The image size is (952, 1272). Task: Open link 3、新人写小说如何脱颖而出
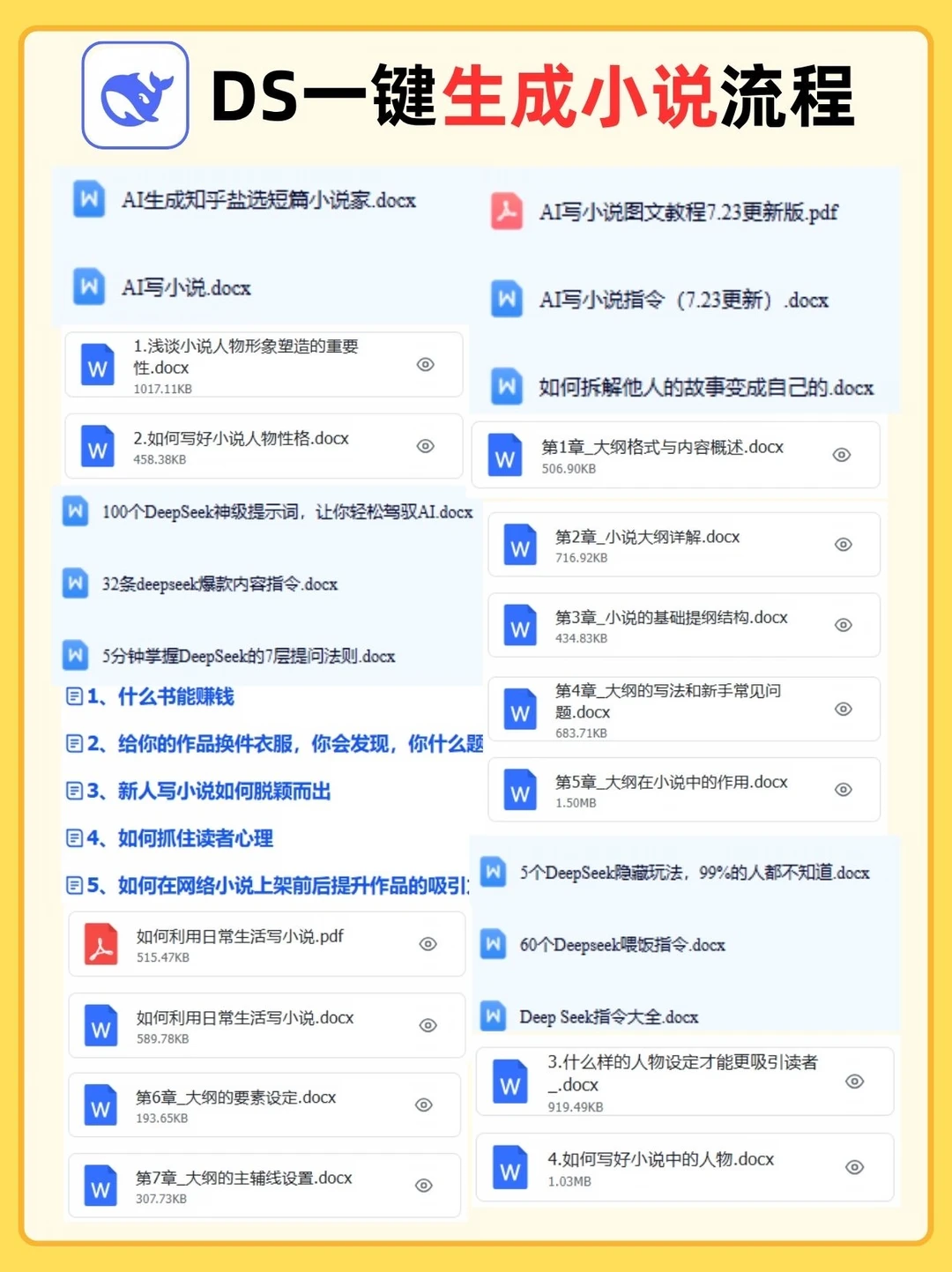(x=209, y=791)
